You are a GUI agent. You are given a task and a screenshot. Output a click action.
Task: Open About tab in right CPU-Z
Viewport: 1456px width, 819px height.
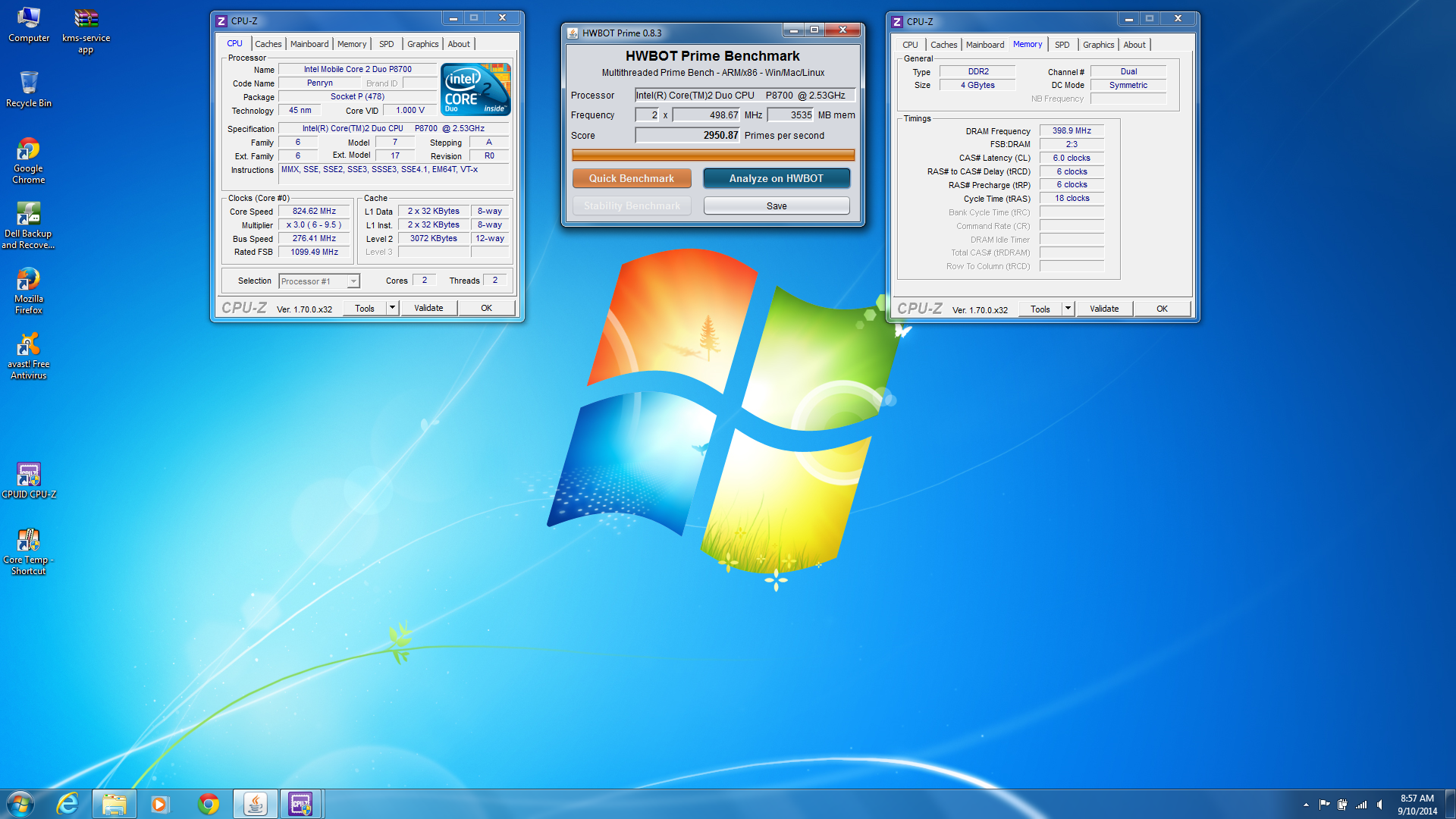(x=1134, y=45)
